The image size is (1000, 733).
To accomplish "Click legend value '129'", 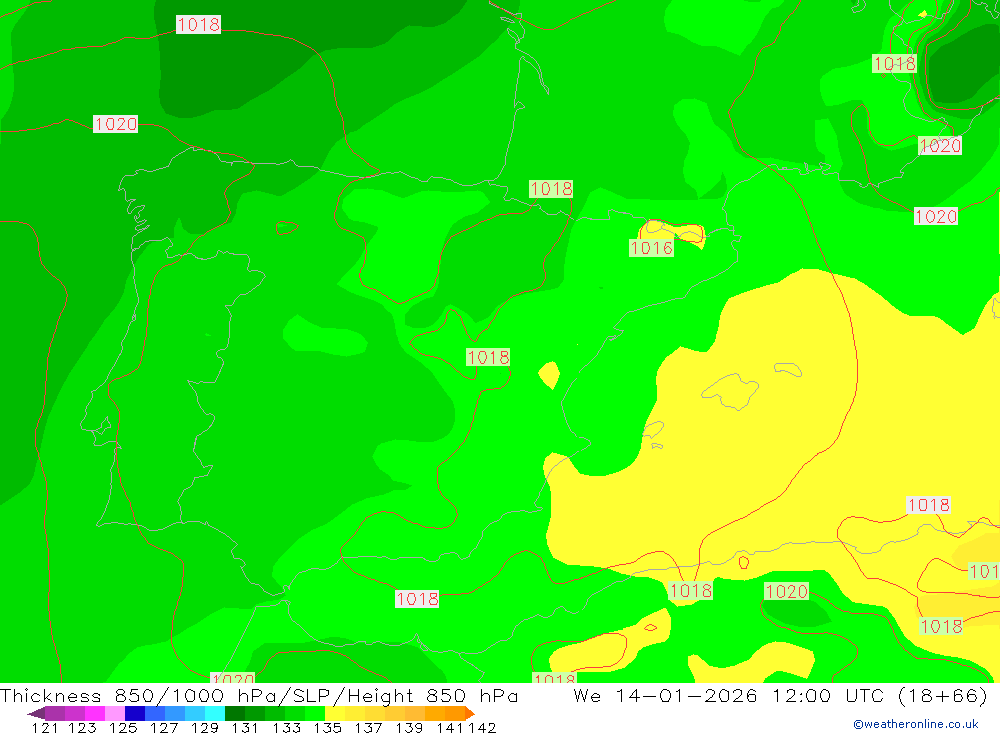I will pos(204,727).
